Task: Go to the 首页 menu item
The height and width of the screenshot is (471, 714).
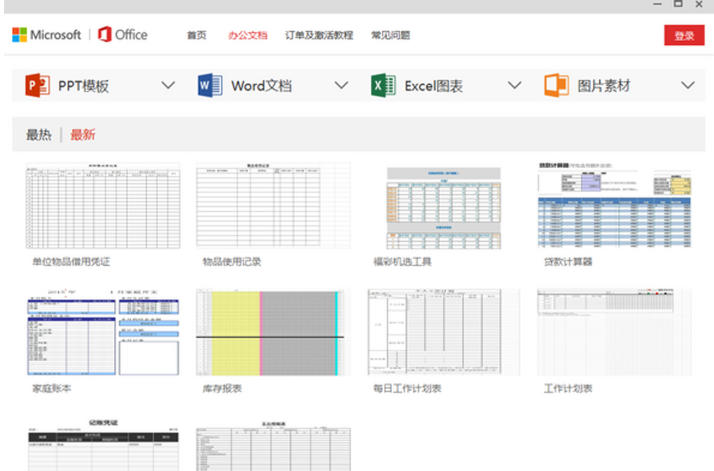Action: click(x=196, y=36)
